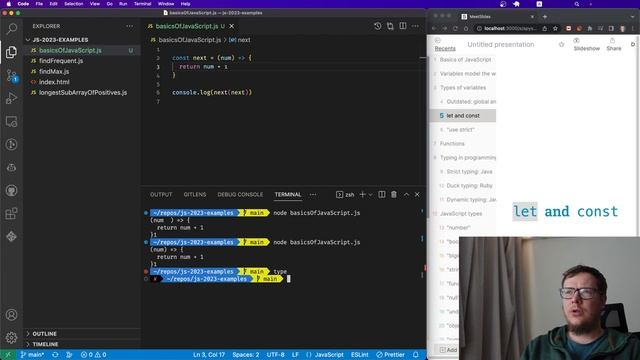Kill terminal with trash icon
The height and width of the screenshot is (360, 640).
click(394, 195)
